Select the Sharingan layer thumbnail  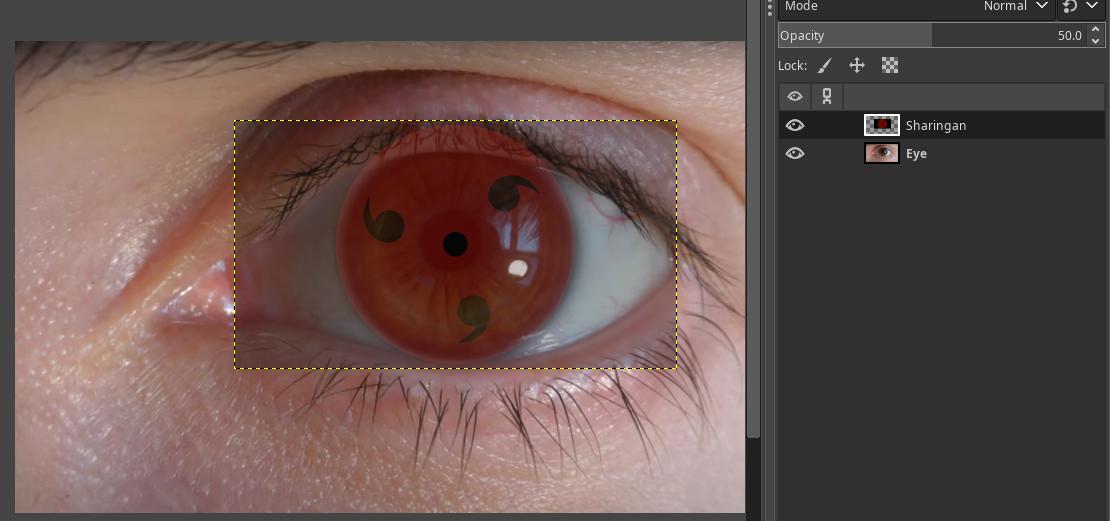(x=882, y=125)
